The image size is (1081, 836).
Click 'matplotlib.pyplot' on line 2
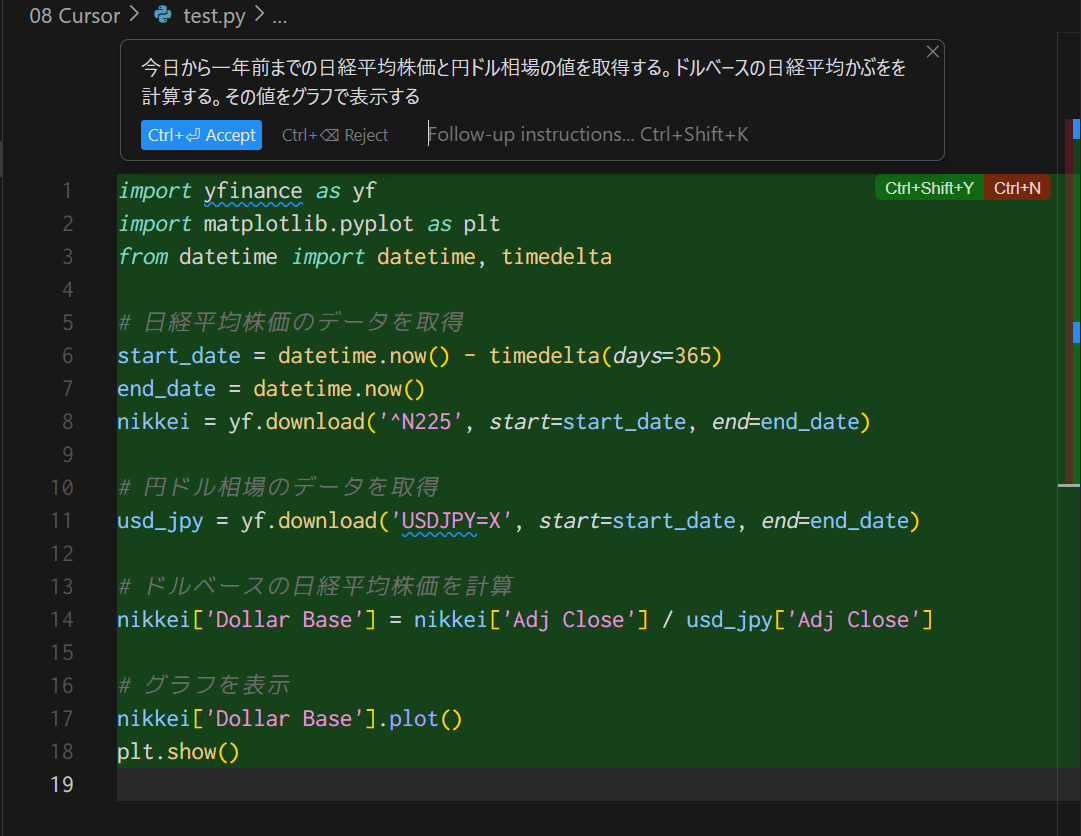308,224
